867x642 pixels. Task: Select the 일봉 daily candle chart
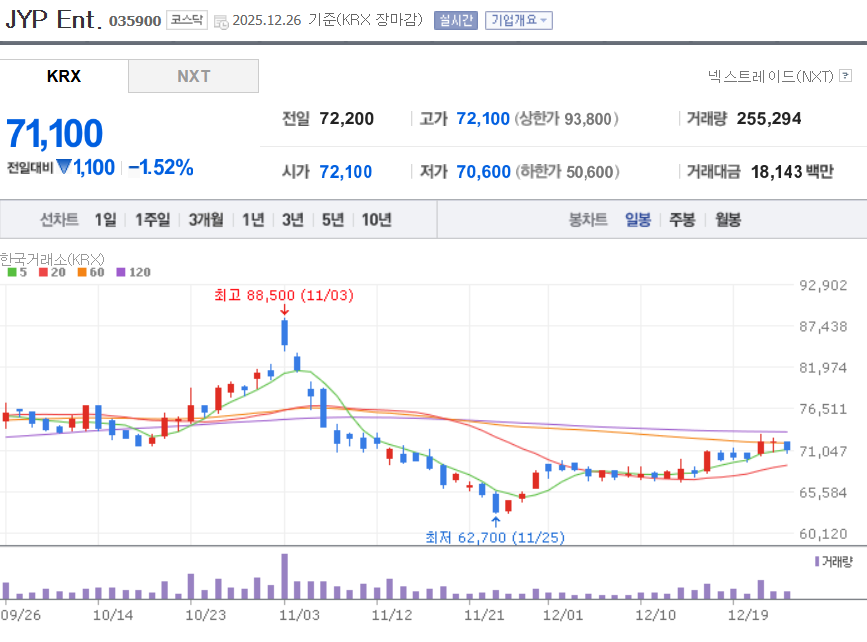point(638,220)
